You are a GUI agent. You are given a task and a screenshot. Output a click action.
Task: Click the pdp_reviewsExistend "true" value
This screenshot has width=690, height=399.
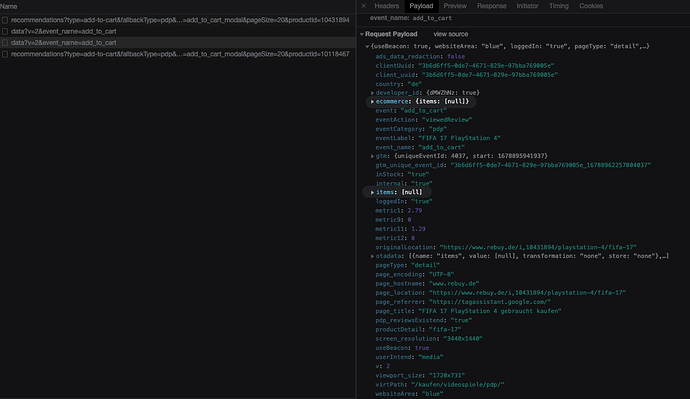(x=461, y=320)
